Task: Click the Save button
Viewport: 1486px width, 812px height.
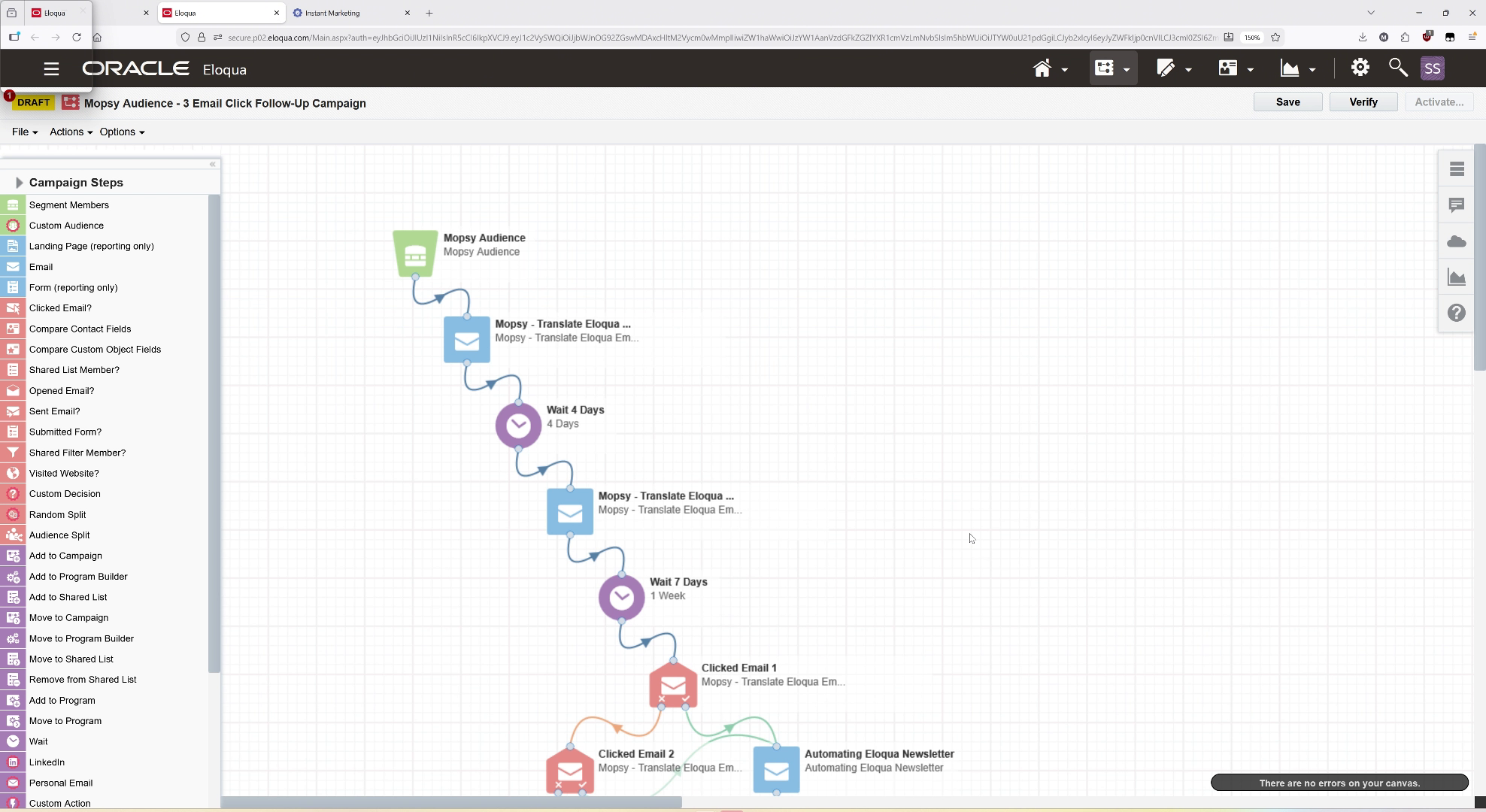Action: (x=1288, y=102)
